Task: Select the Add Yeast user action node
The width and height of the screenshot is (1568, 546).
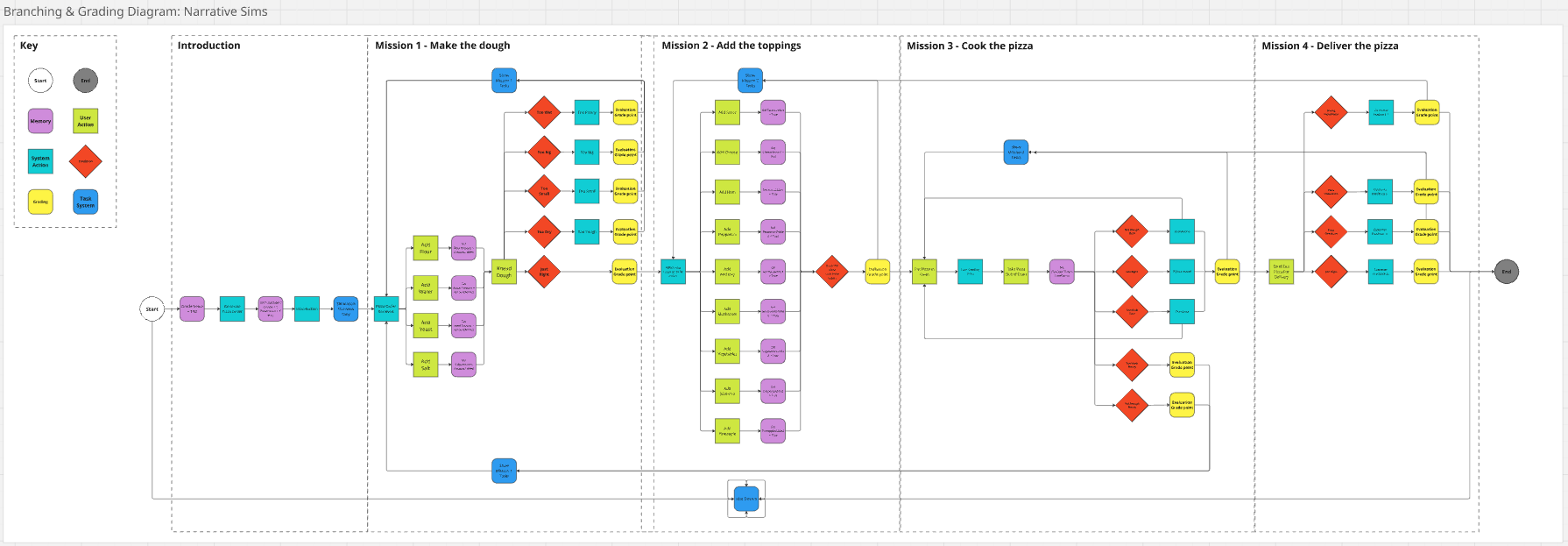Action: coord(426,326)
